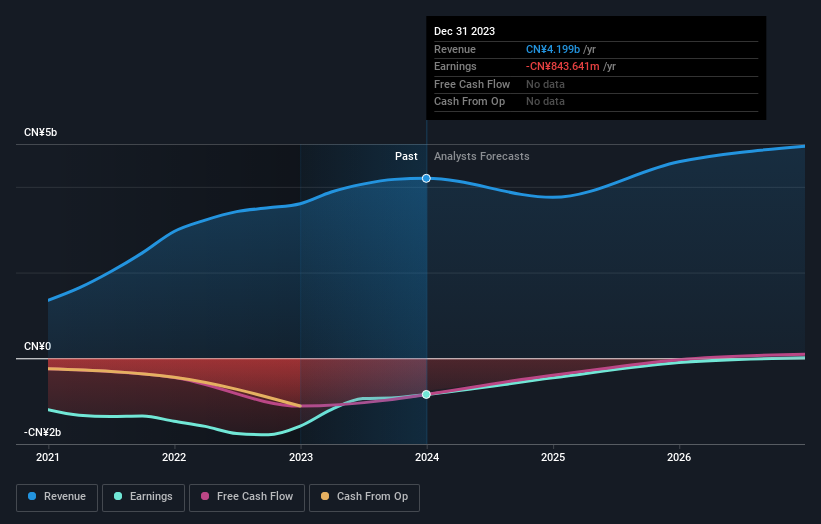
Task: Toggle the Free Cash Flow legend button
Action: [x=247, y=497]
